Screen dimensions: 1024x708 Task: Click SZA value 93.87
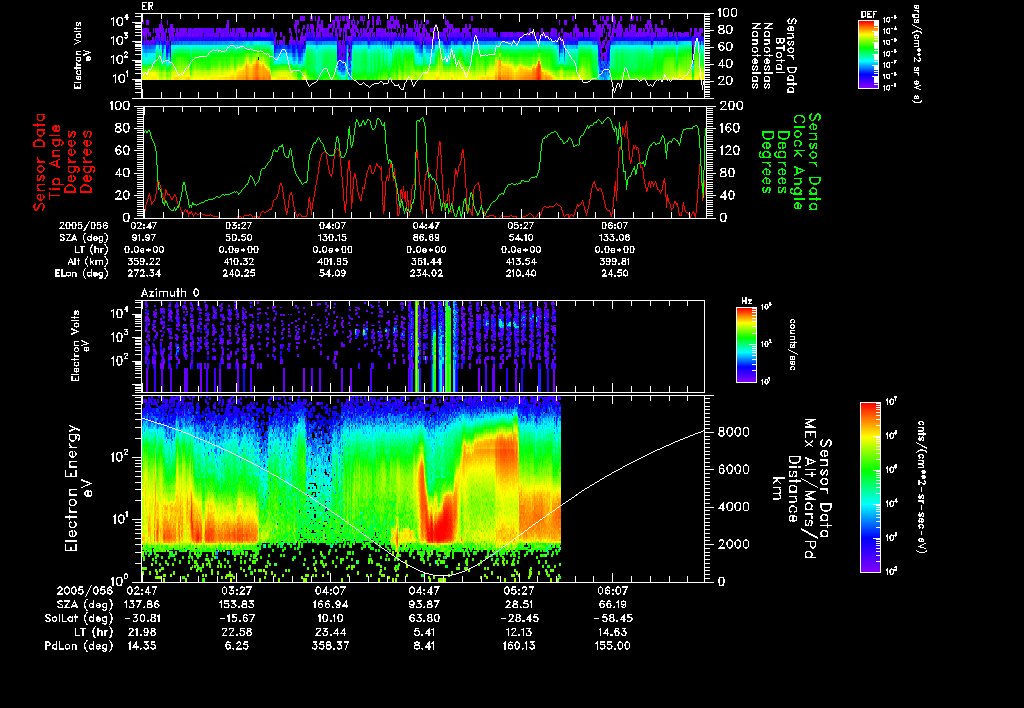click(424, 604)
